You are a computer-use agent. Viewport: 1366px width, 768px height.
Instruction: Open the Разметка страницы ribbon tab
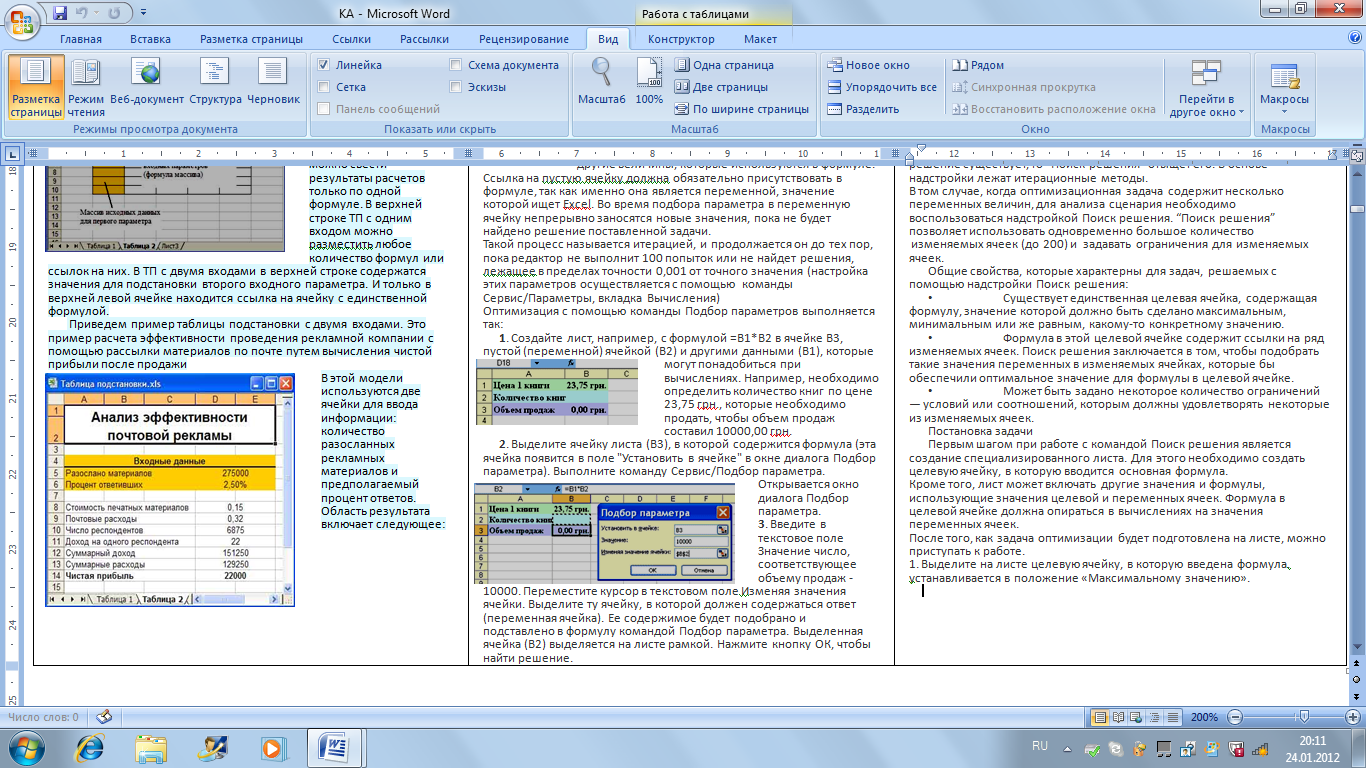pyautogui.click(x=251, y=39)
